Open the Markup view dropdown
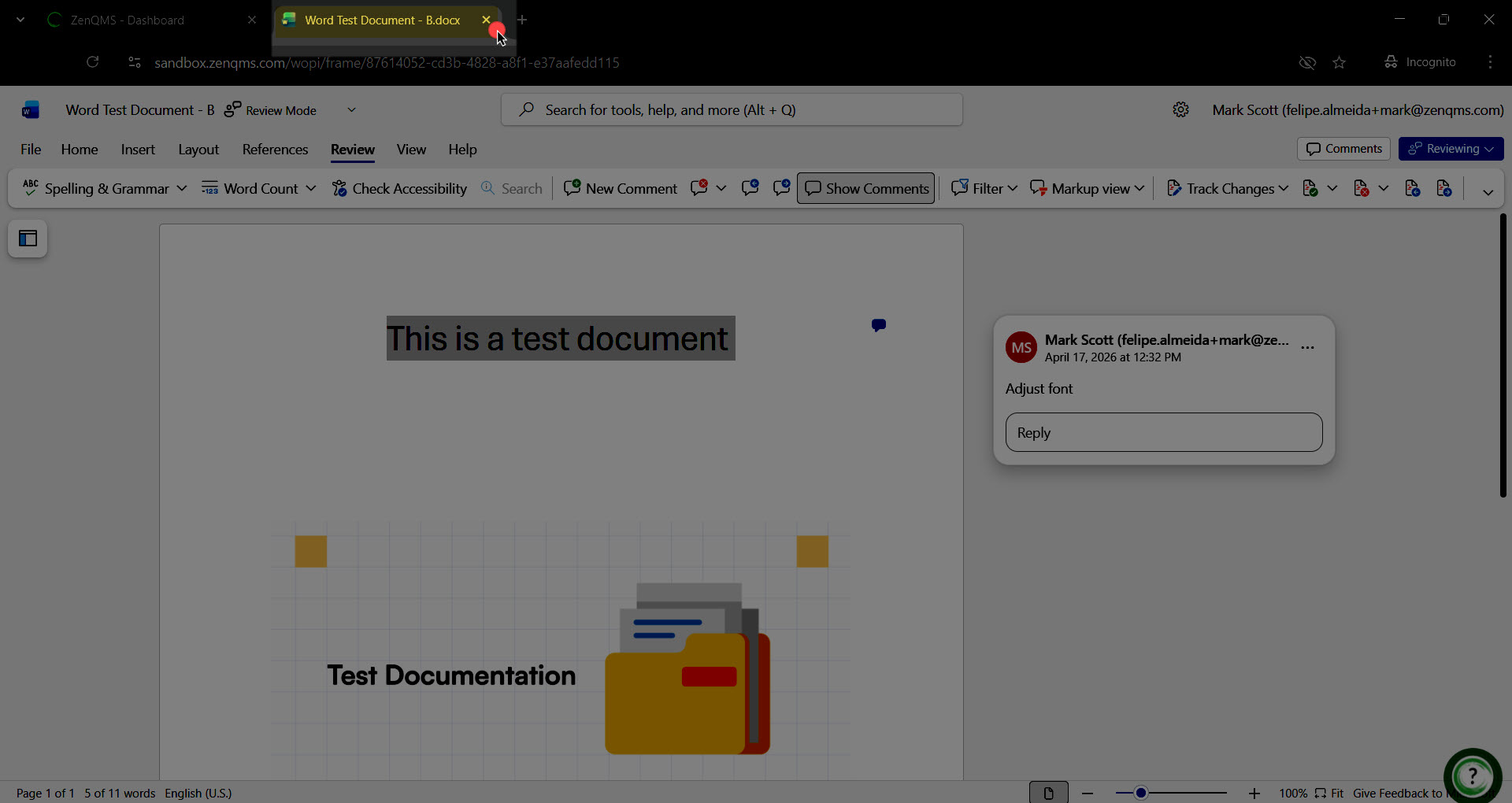1512x803 pixels. 1087,188
